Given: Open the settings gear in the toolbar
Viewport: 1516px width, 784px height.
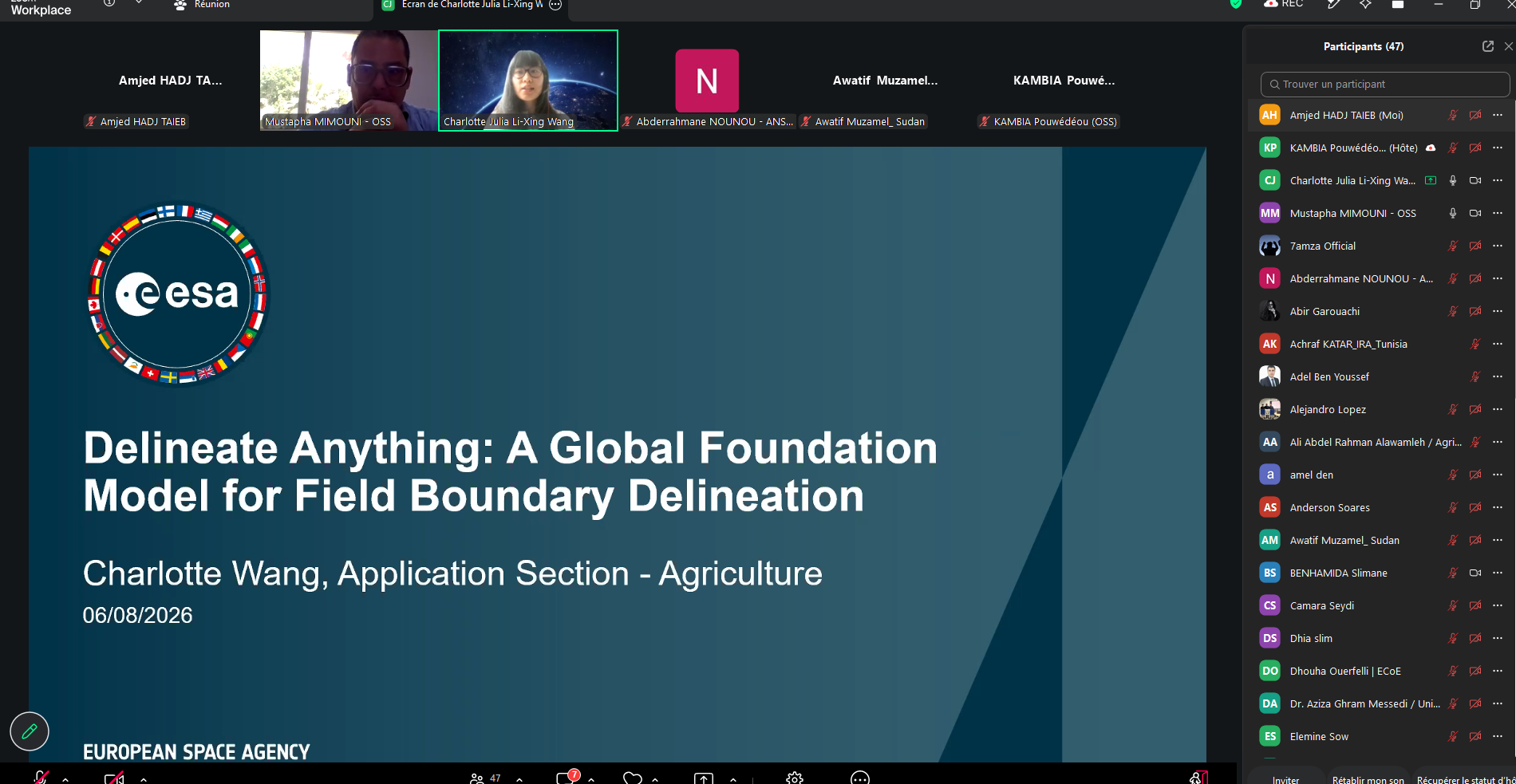Looking at the screenshot, I should point(795,778).
